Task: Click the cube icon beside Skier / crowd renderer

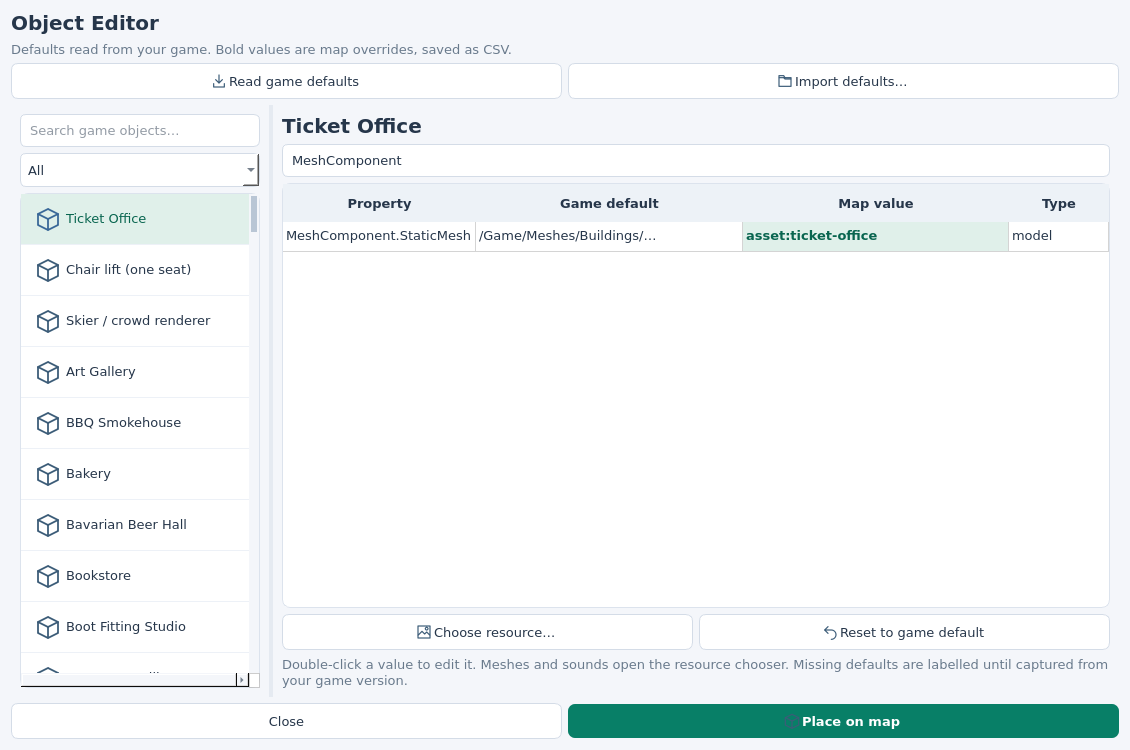Action: click(x=48, y=321)
